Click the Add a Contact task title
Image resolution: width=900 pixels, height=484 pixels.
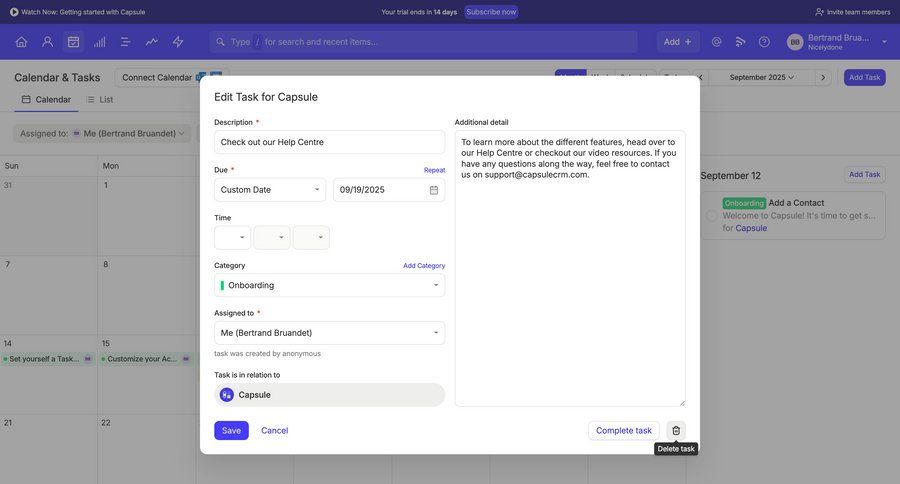796,203
